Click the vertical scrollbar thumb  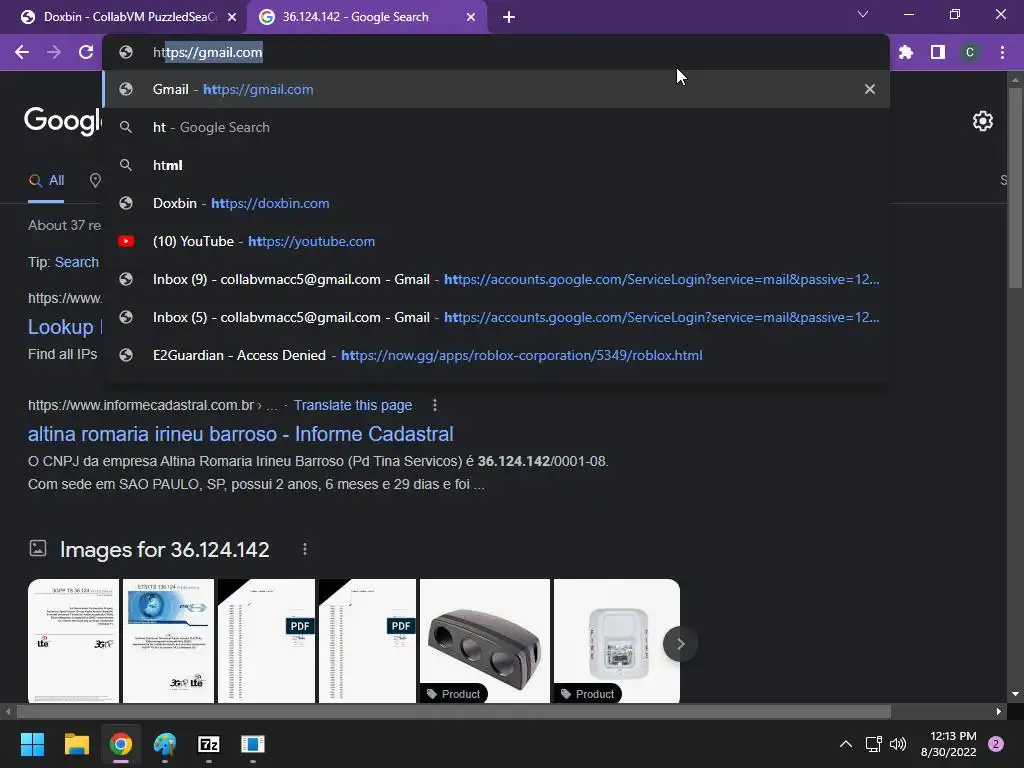click(x=1015, y=187)
